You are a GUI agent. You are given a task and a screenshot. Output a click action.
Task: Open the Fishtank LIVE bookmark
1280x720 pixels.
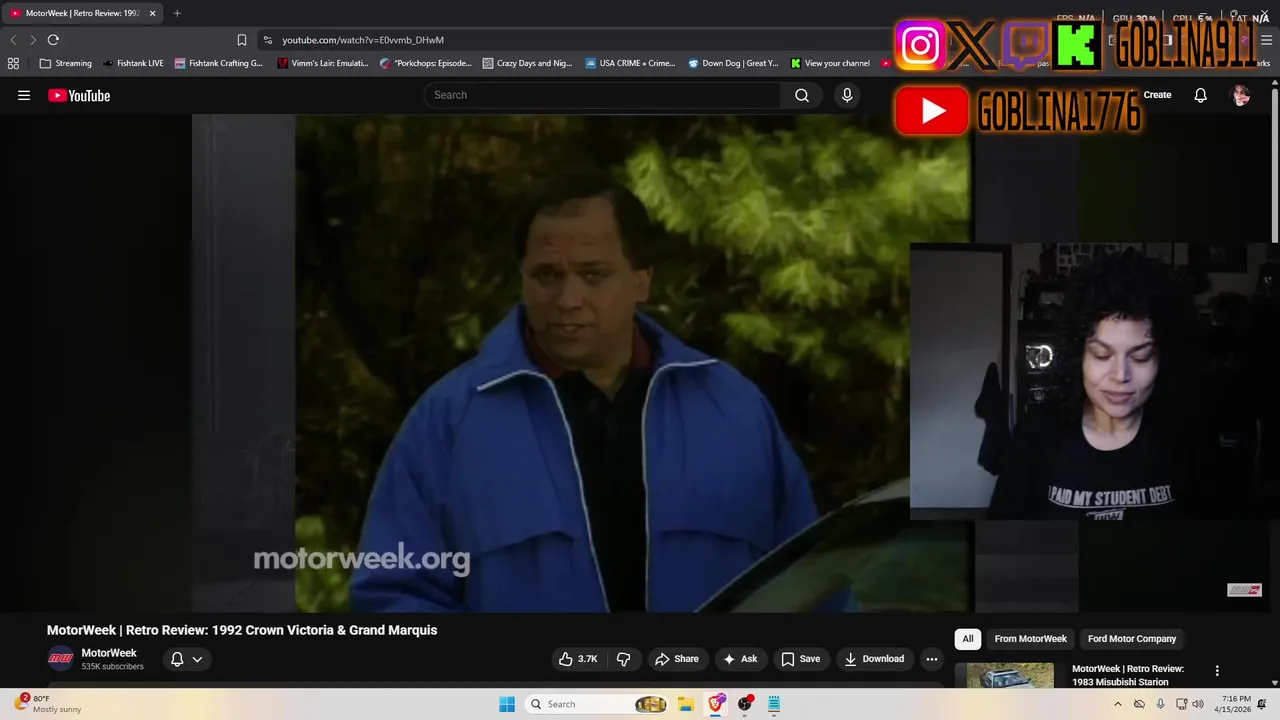tap(133, 63)
